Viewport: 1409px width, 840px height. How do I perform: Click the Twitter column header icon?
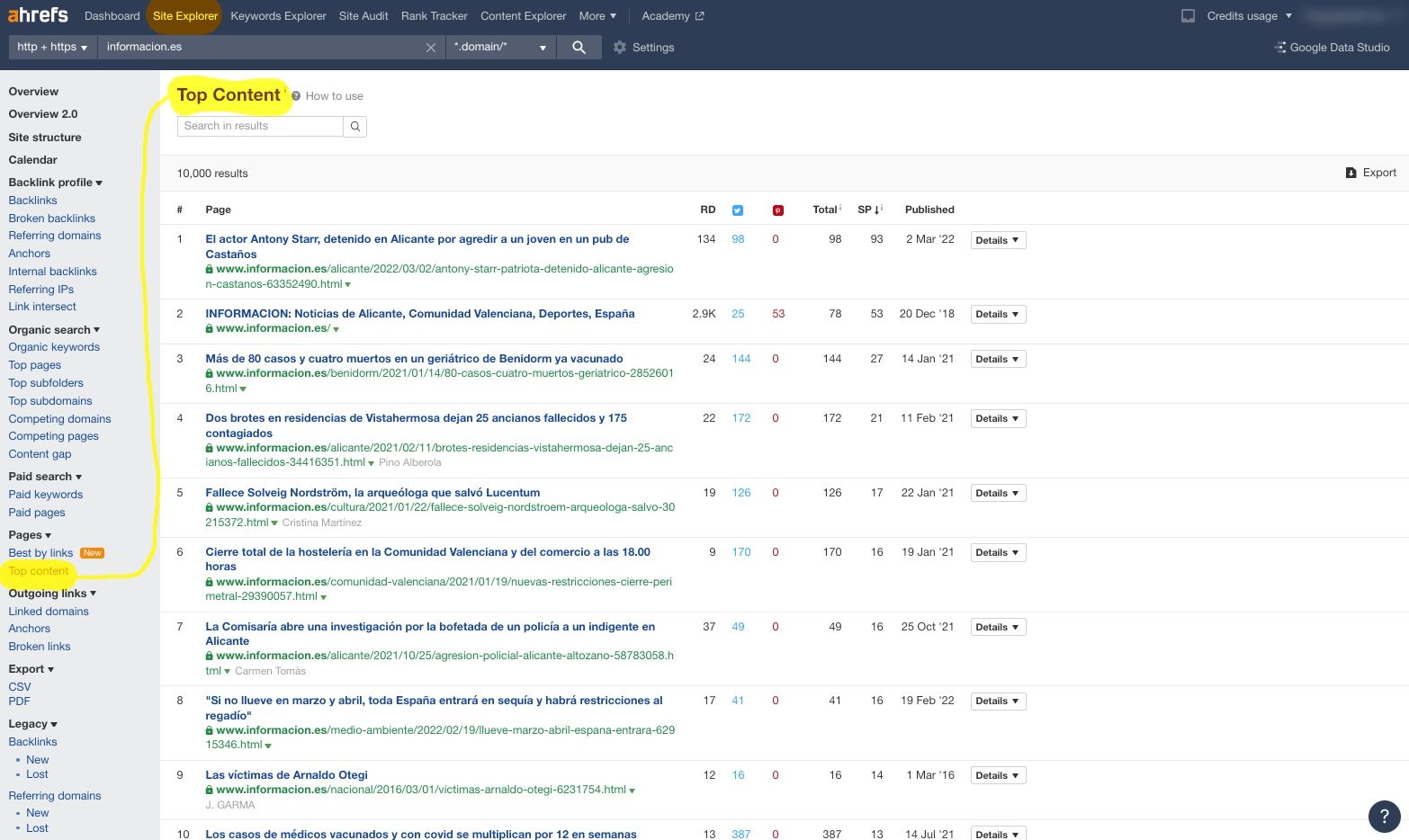click(x=738, y=210)
